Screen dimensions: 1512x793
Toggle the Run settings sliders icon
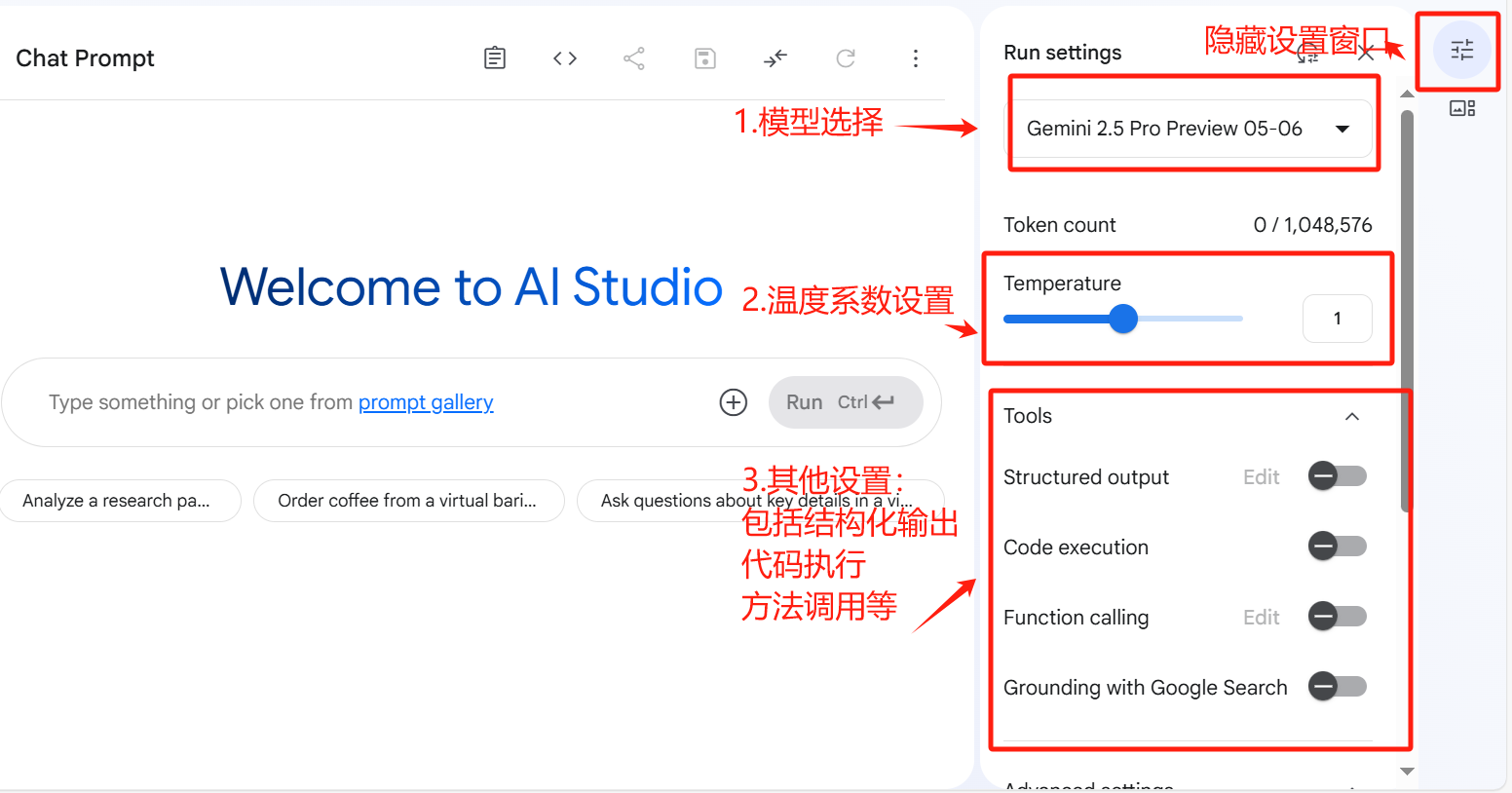(1462, 50)
